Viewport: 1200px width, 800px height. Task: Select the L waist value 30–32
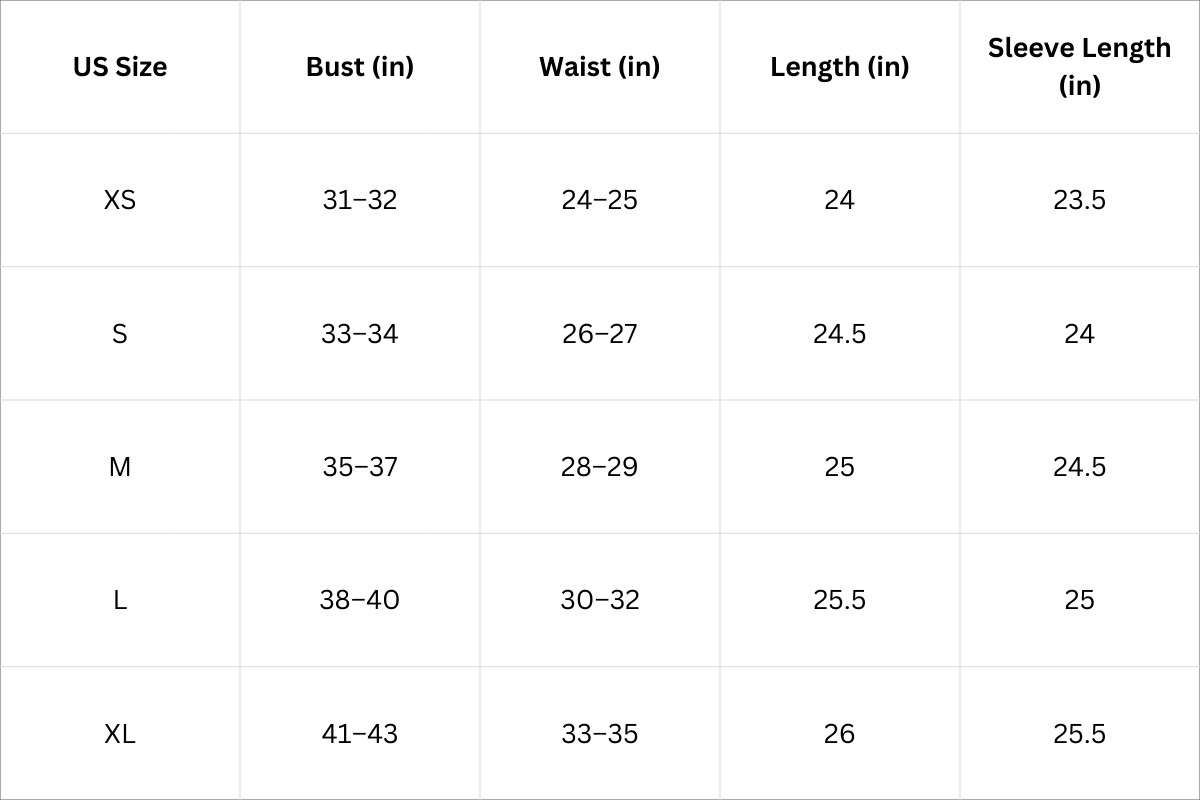pos(600,600)
